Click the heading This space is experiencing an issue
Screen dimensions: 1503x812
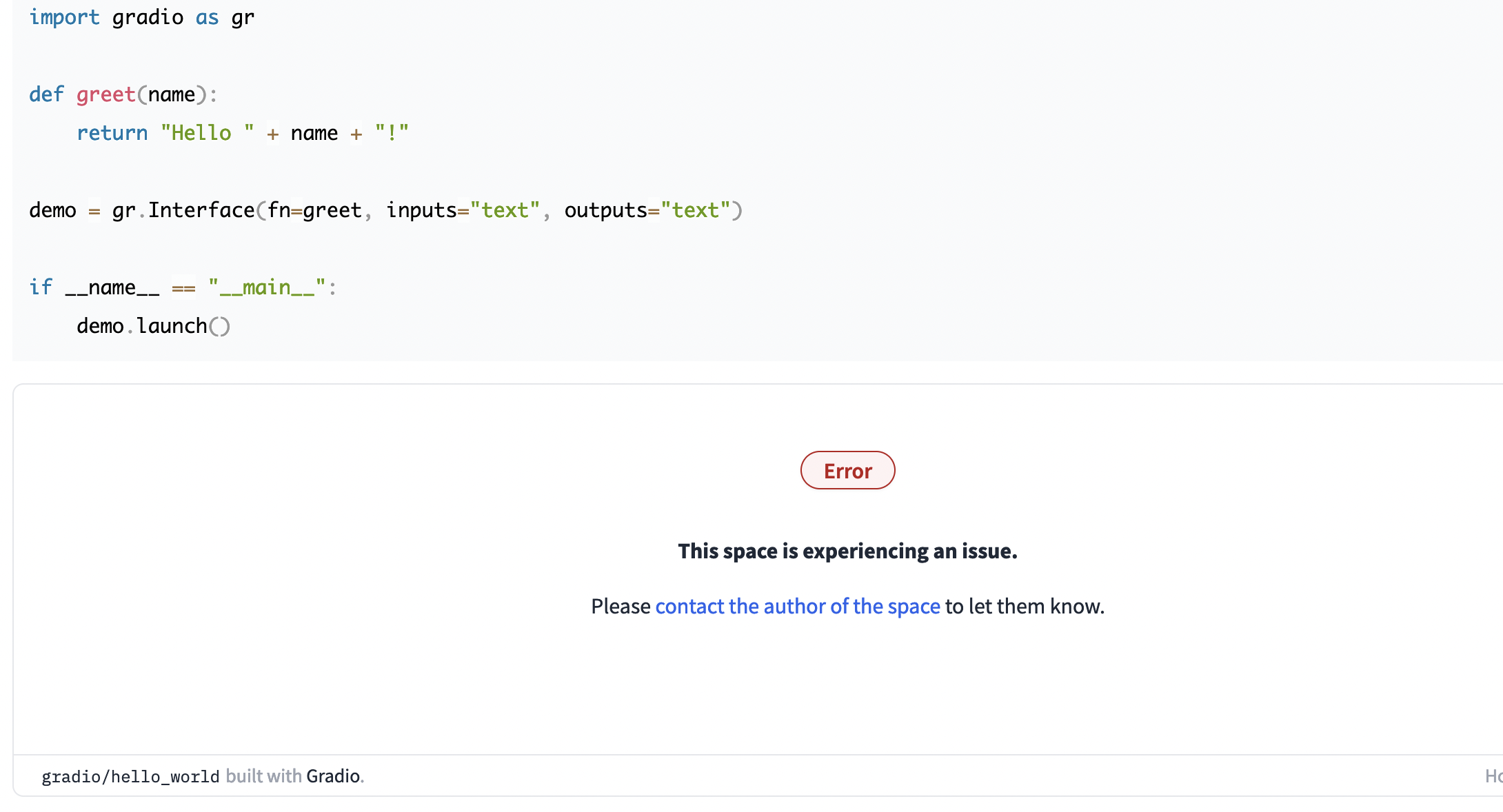[847, 551]
